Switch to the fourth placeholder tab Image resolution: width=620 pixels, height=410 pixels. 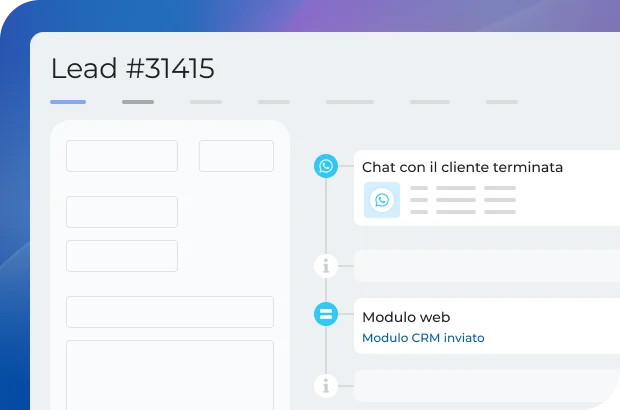click(x=274, y=102)
